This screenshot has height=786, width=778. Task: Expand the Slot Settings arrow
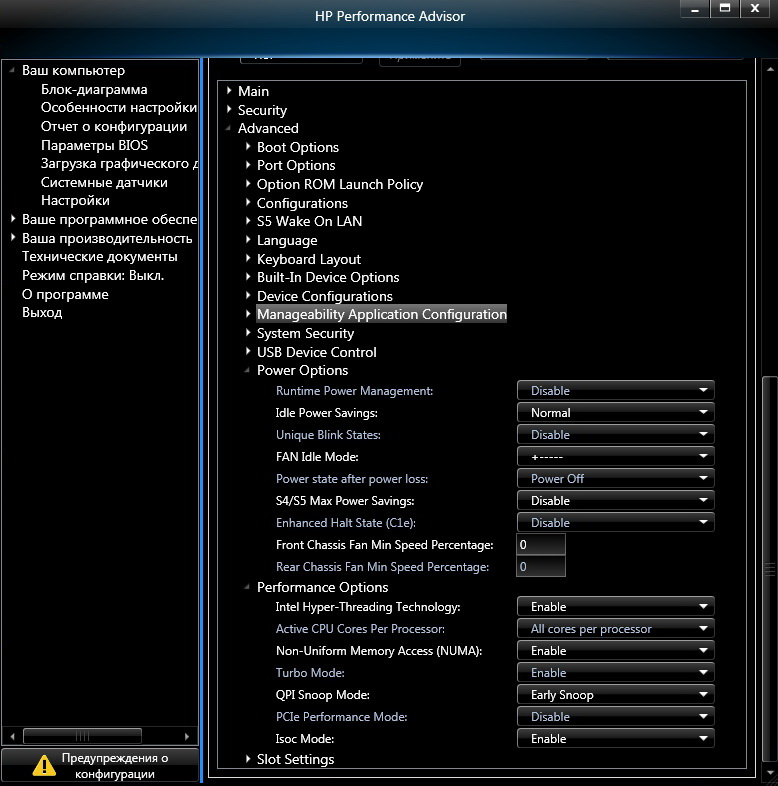click(248, 759)
